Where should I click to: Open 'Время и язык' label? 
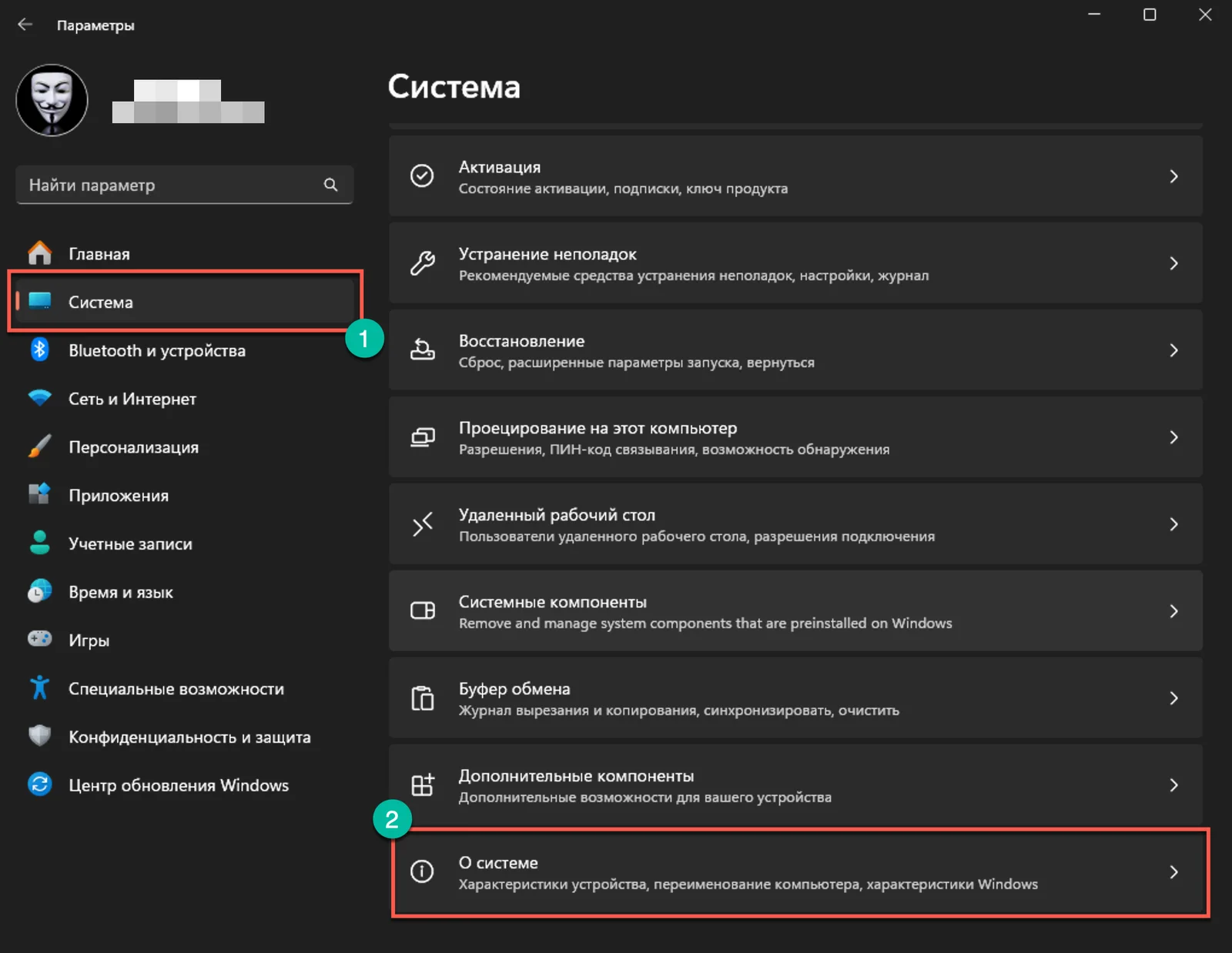(x=121, y=592)
